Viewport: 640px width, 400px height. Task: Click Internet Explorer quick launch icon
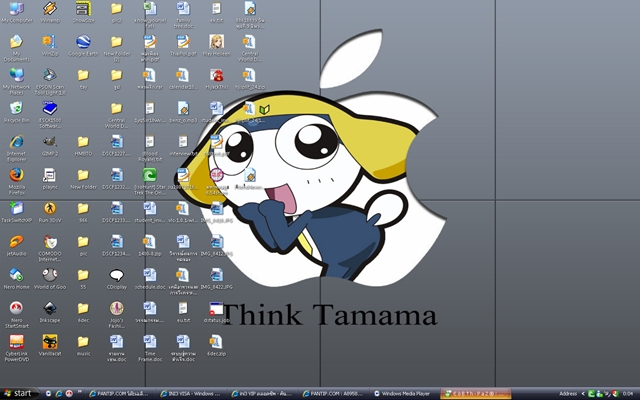tap(59, 394)
